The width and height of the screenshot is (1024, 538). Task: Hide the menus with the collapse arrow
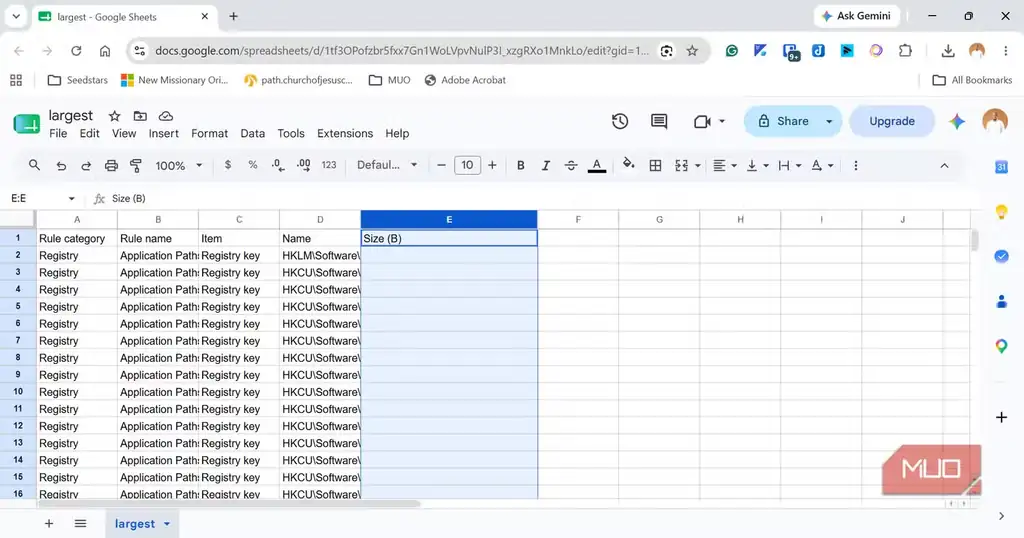coord(944,166)
